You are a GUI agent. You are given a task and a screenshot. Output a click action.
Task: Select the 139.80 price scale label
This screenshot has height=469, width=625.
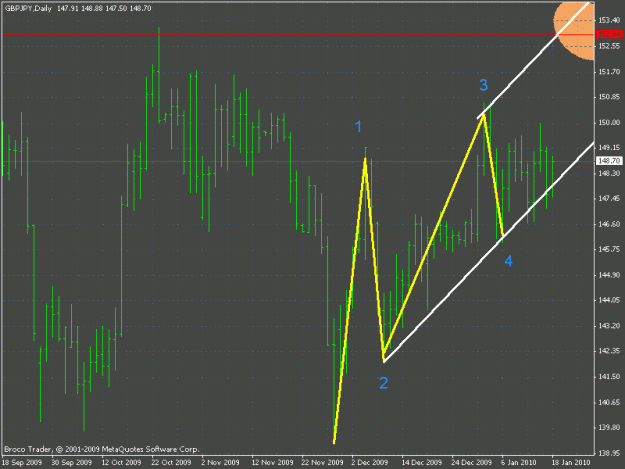(x=609, y=428)
